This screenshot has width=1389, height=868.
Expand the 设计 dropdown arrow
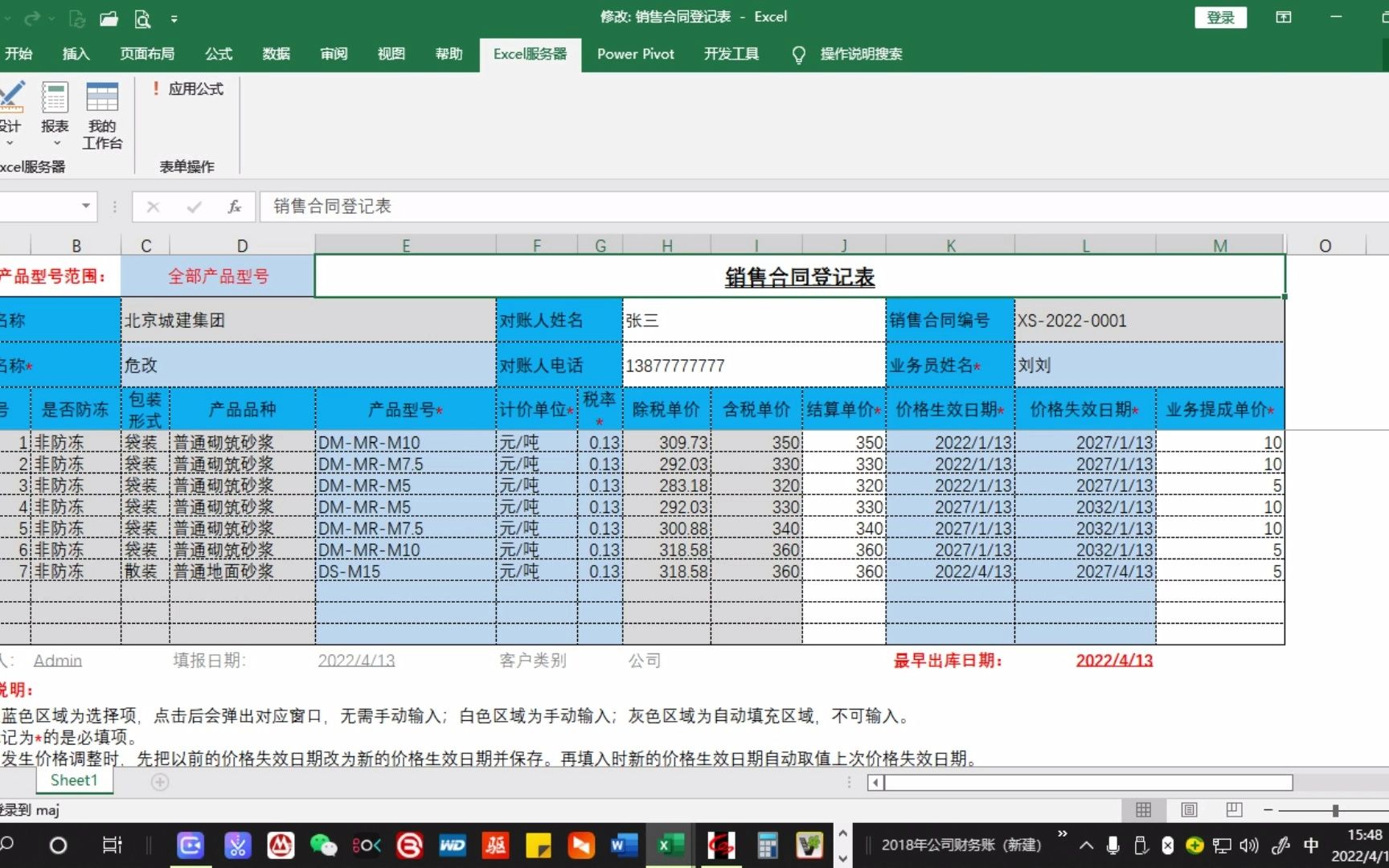(10, 142)
